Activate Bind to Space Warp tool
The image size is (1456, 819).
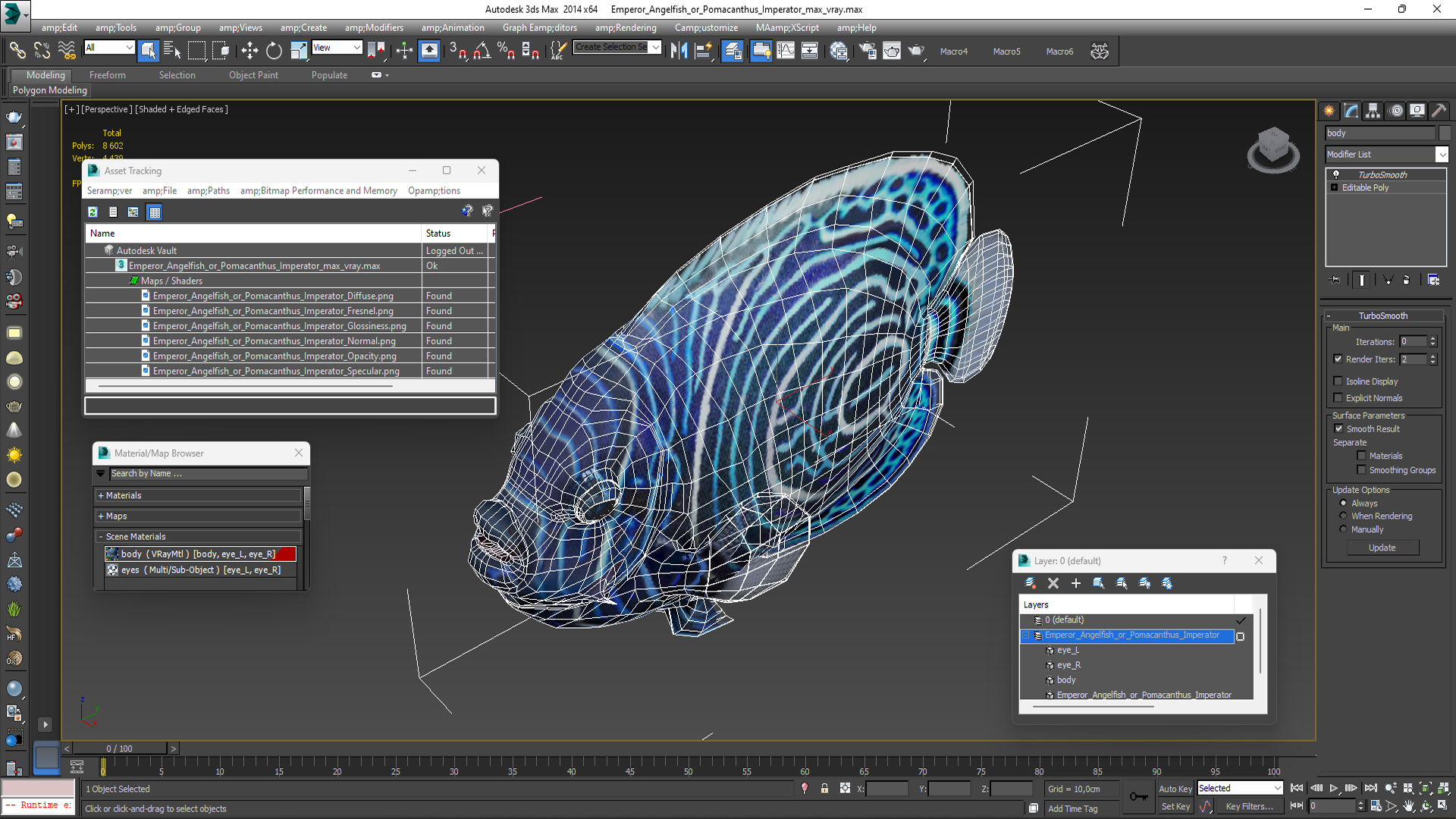pos(67,51)
